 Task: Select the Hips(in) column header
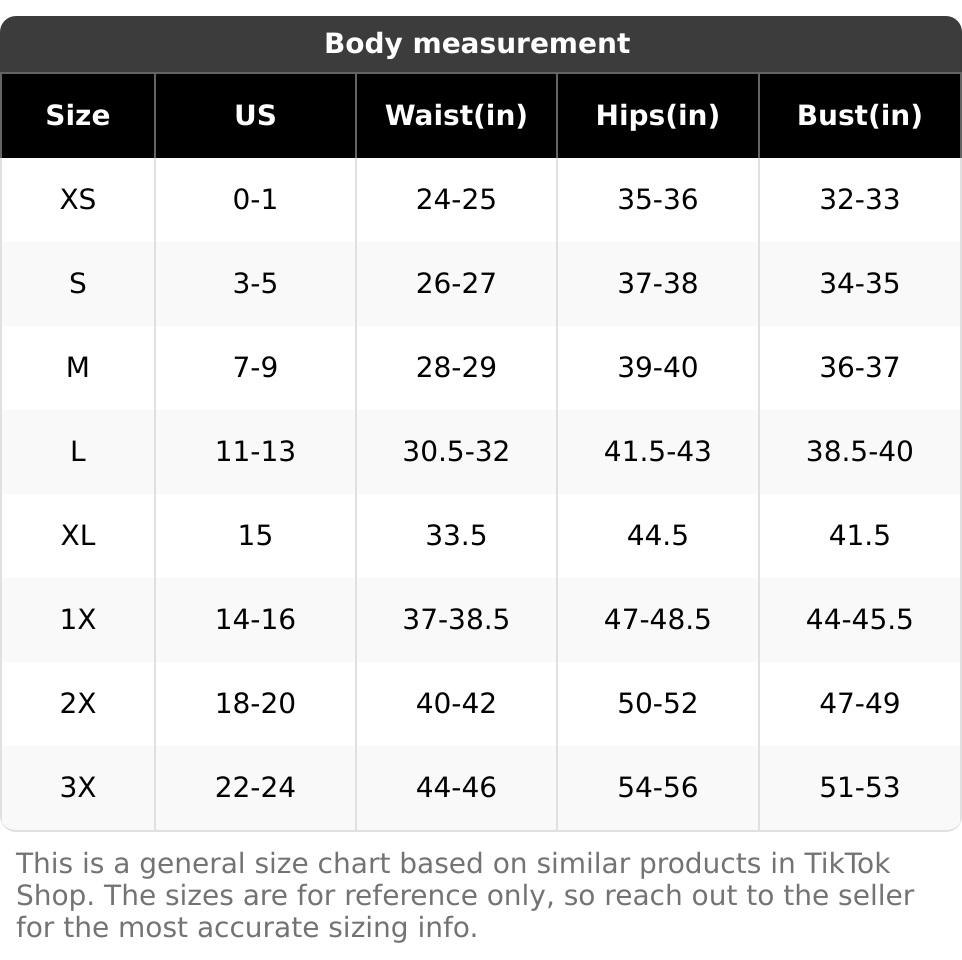click(x=657, y=116)
